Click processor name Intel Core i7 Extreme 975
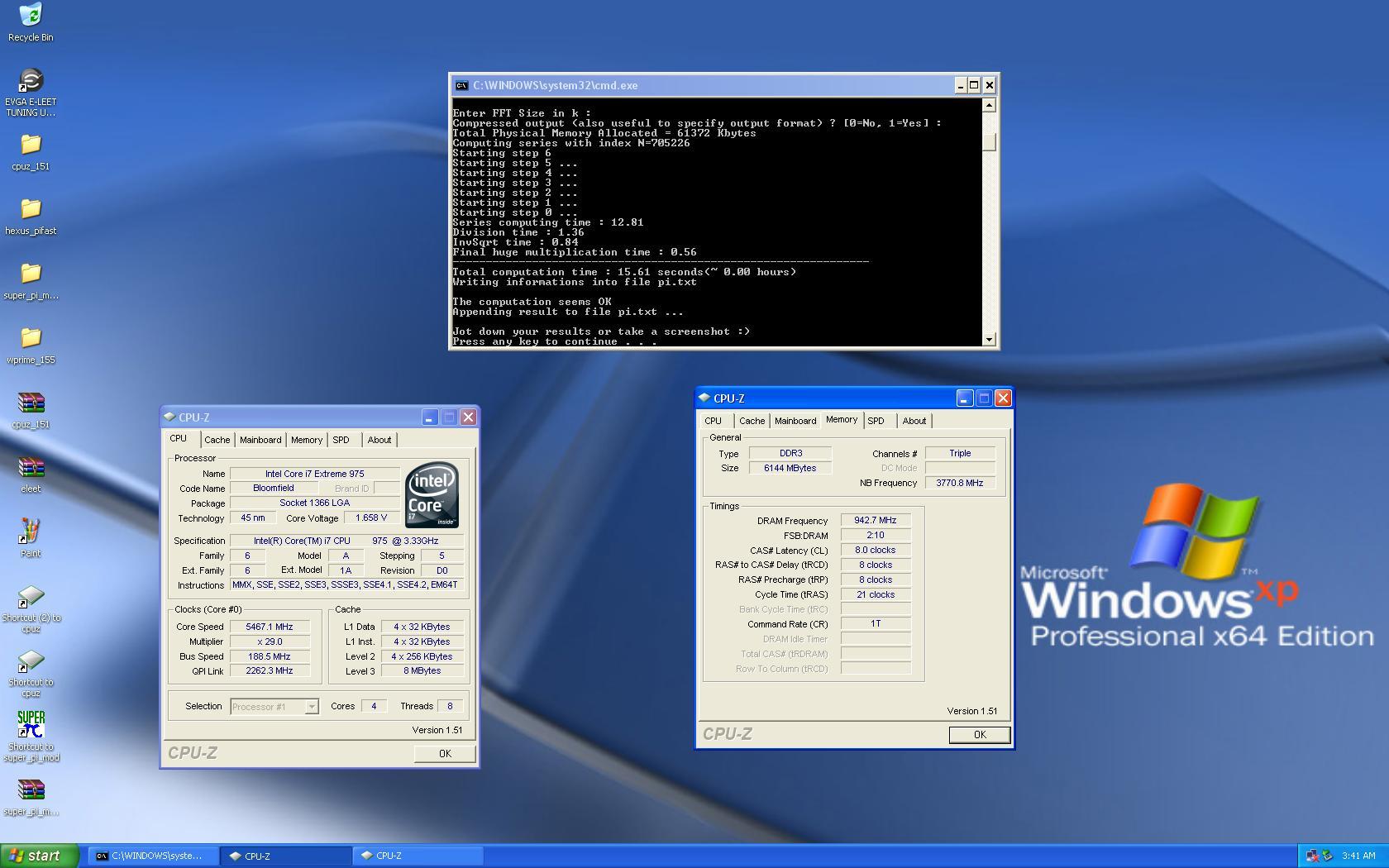The height and width of the screenshot is (868, 1389). point(314,474)
